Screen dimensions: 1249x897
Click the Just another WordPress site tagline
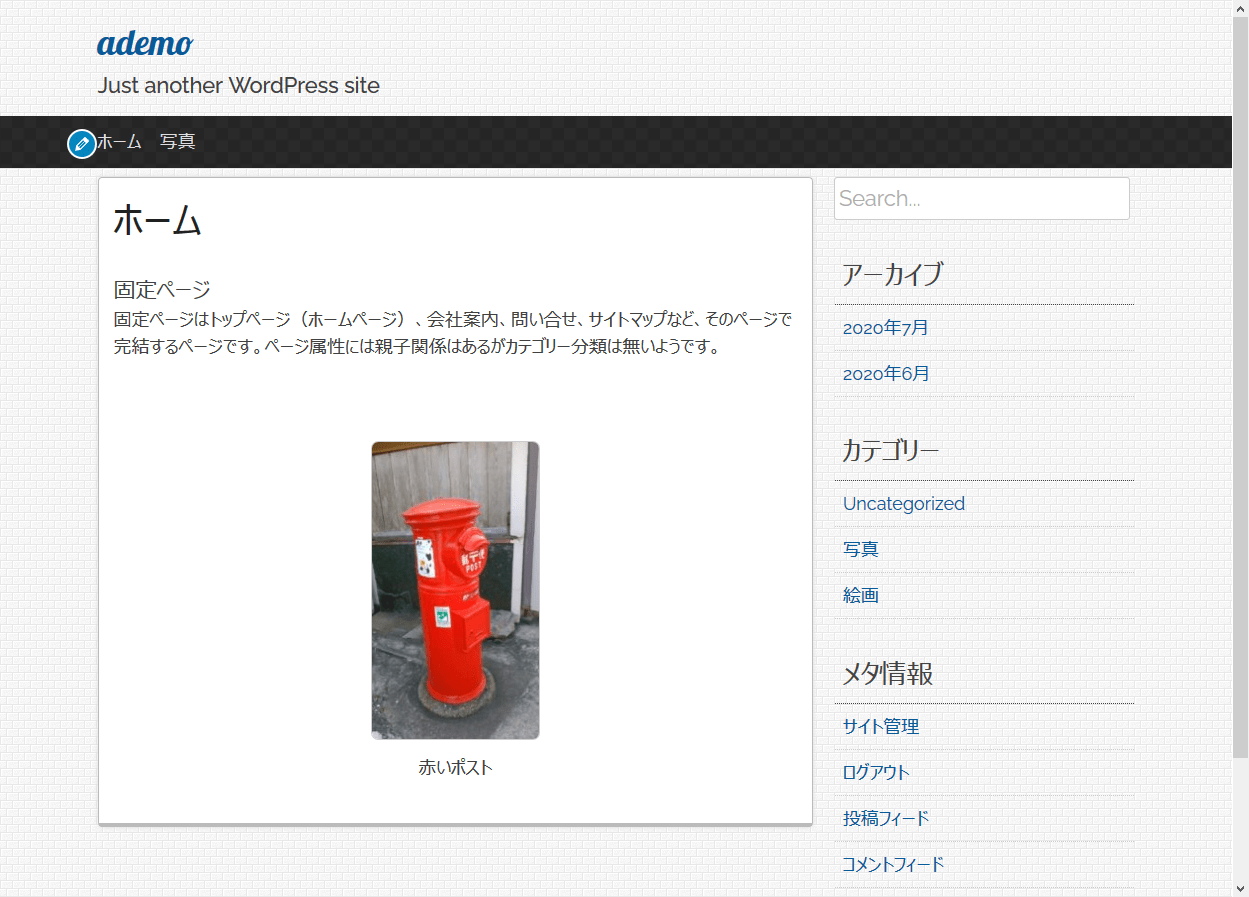239,86
